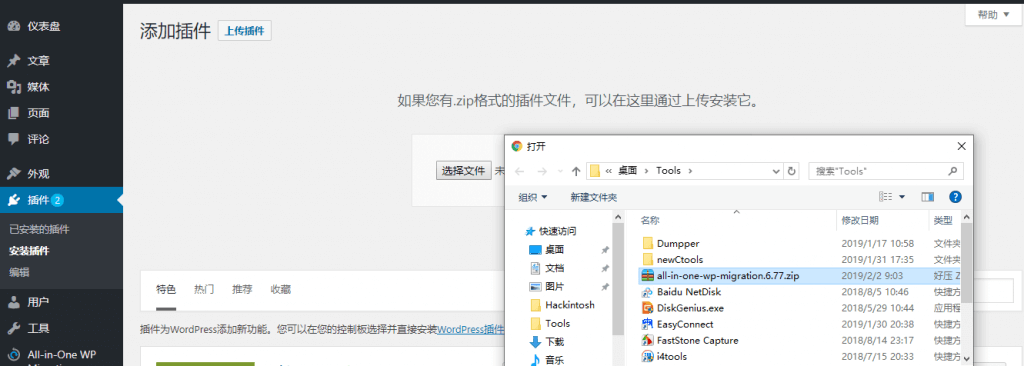This screenshot has width=1024, height=366.
Task: Close the Open (打开) file dialog
Action: [960, 146]
